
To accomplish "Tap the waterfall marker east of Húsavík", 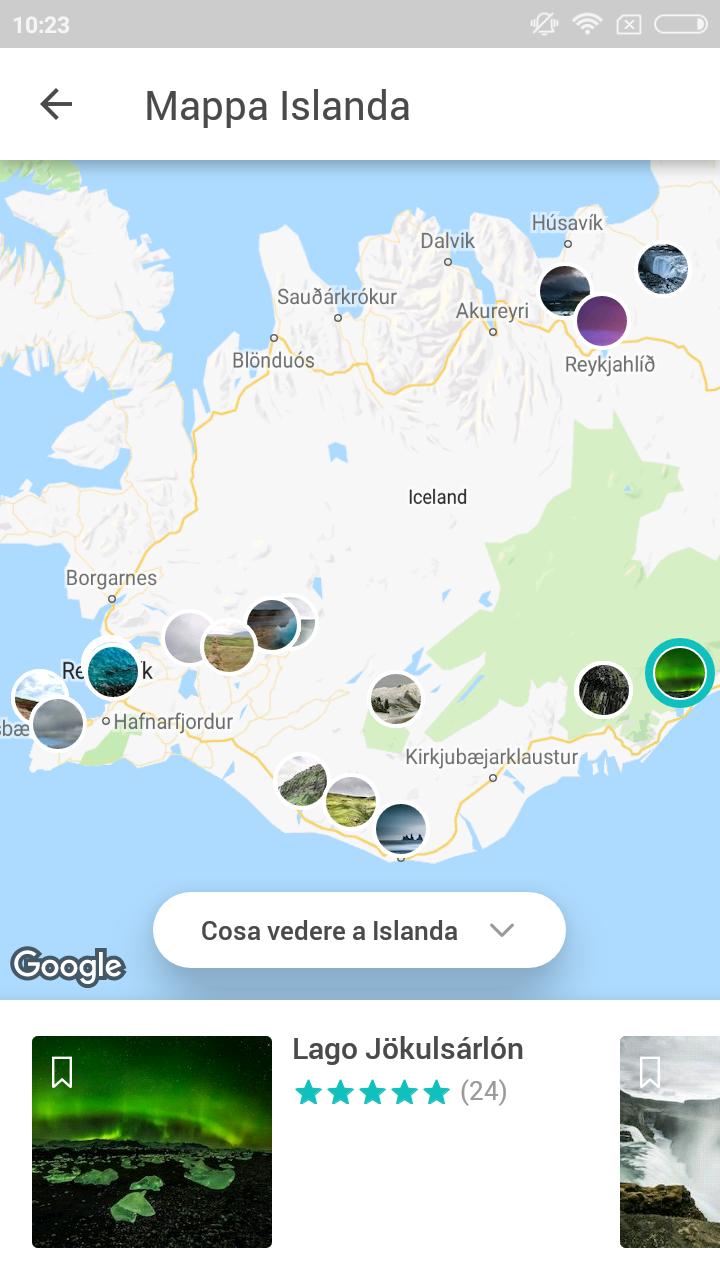I will click(x=663, y=269).
